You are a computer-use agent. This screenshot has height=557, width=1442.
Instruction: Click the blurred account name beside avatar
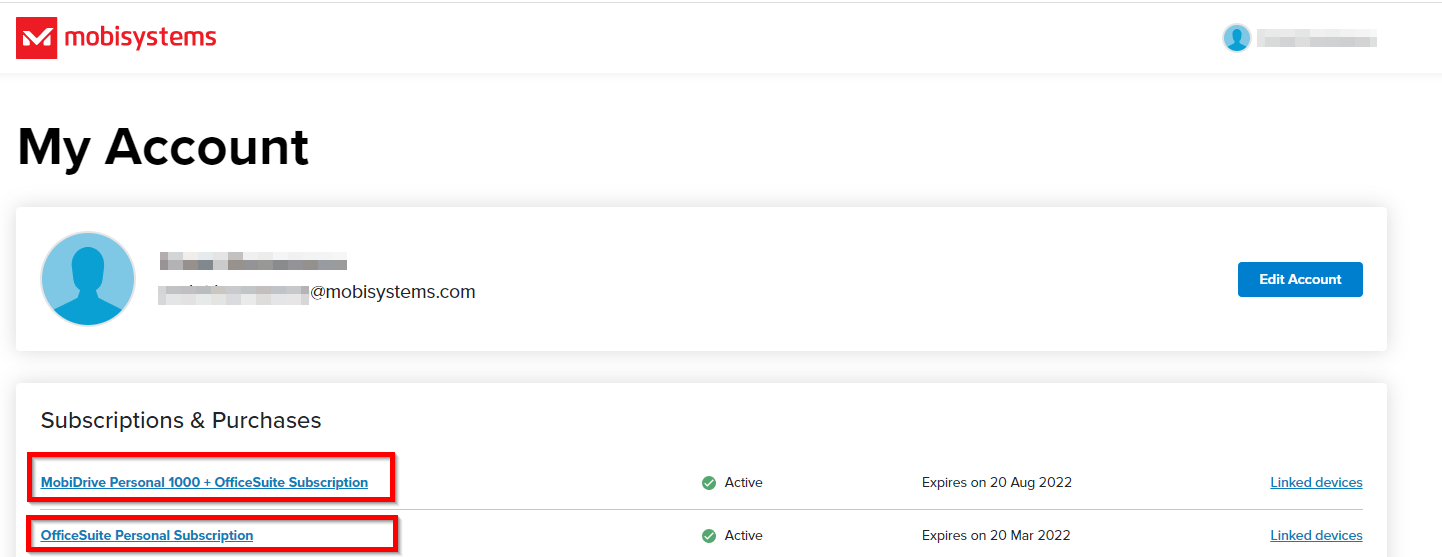pos(253,263)
